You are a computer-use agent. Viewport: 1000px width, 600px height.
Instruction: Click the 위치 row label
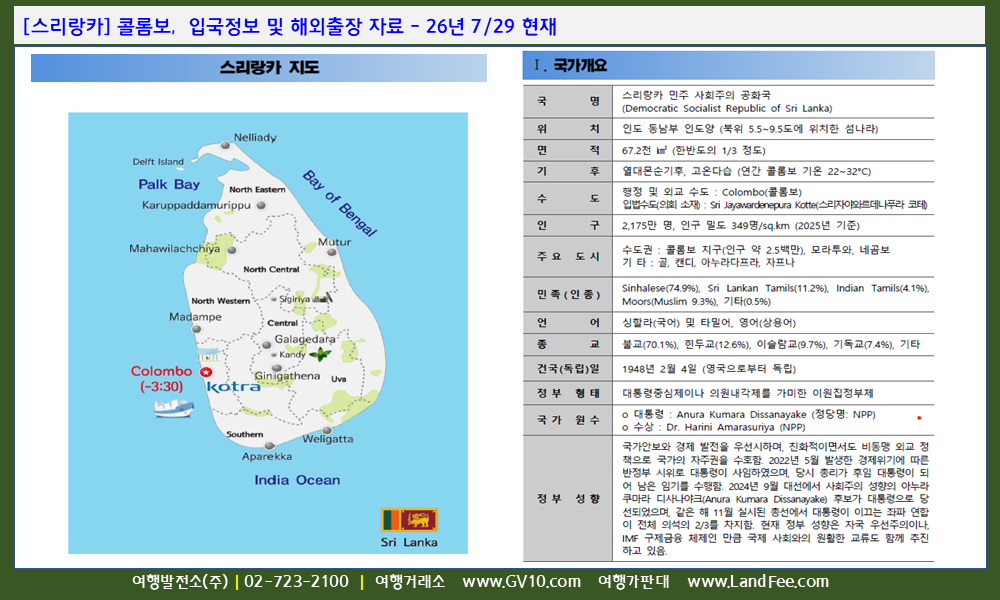pos(568,129)
